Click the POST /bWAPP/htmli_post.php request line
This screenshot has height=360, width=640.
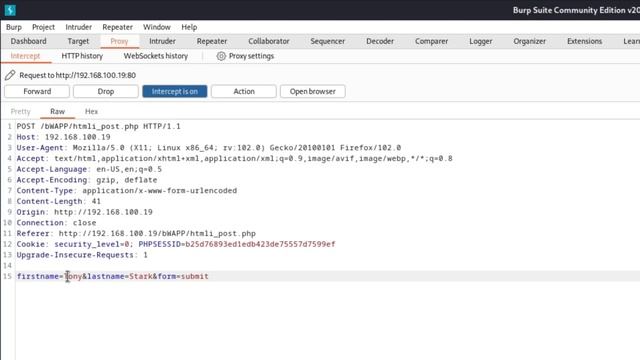(98, 127)
